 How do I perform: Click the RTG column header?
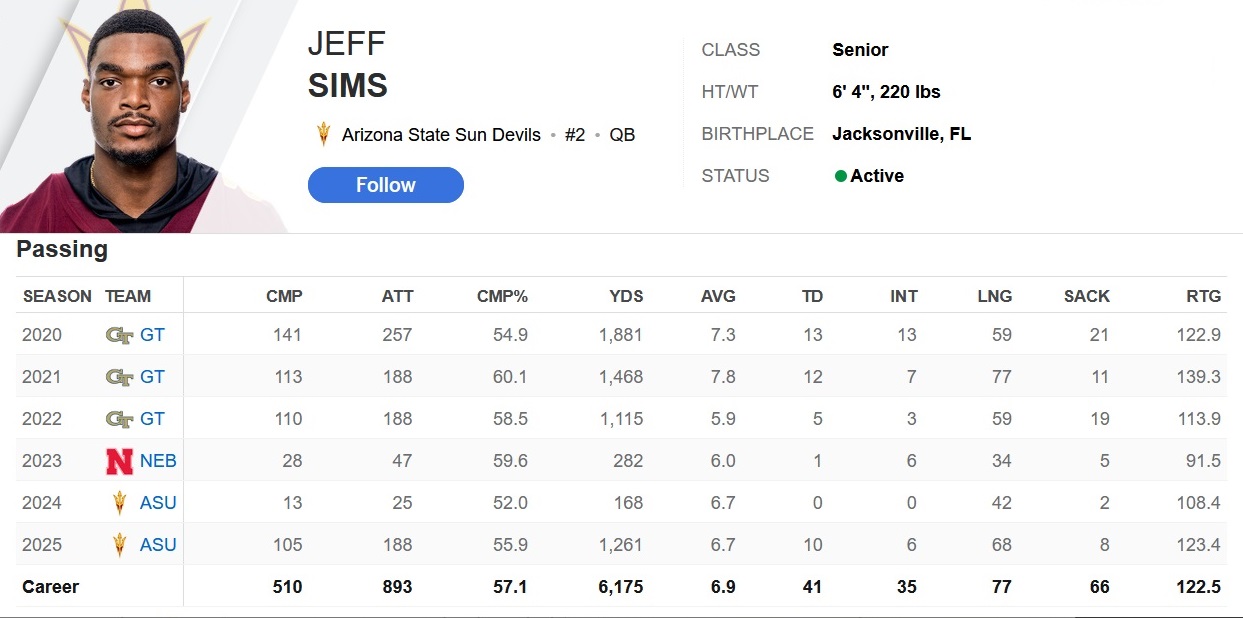point(1203,296)
